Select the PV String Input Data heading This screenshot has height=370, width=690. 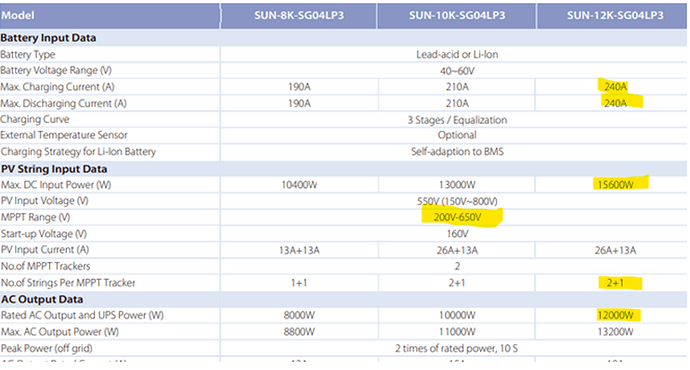tap(54, 169)
